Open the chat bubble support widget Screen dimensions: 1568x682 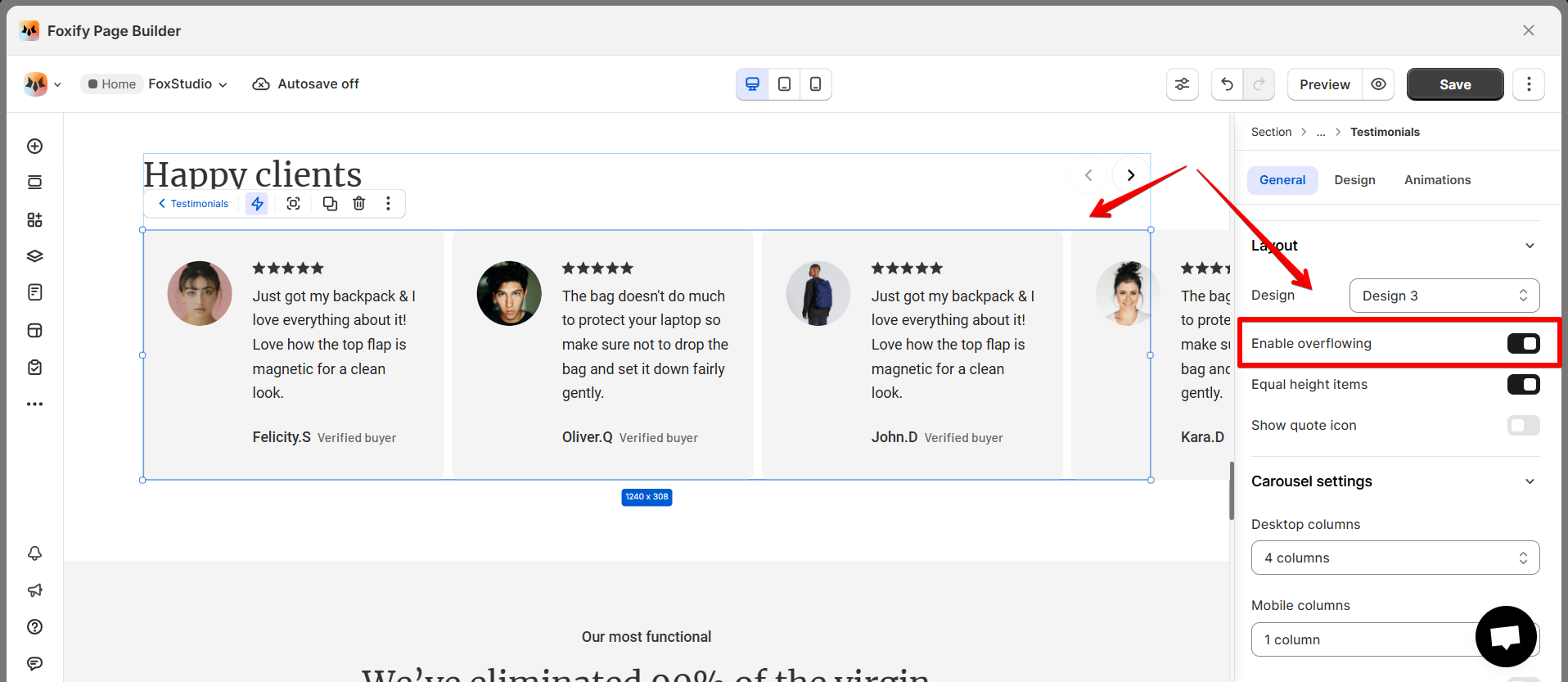[x=1506, y=636]
